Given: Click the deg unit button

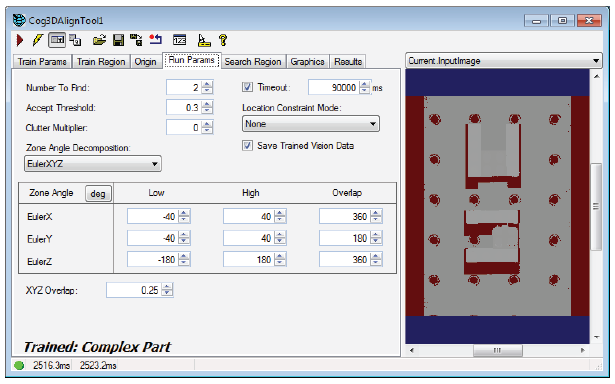Looking at the screenshot, I should [98, 194].
